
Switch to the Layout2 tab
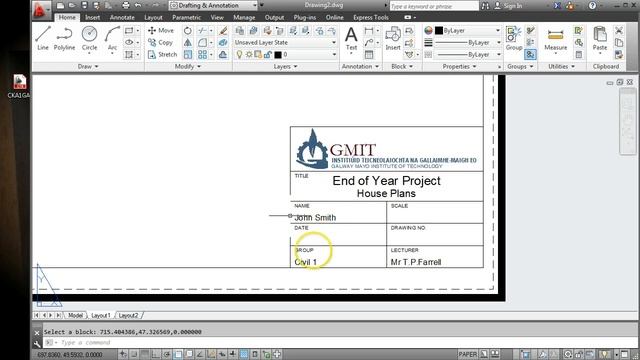click(x=129, y=315)
